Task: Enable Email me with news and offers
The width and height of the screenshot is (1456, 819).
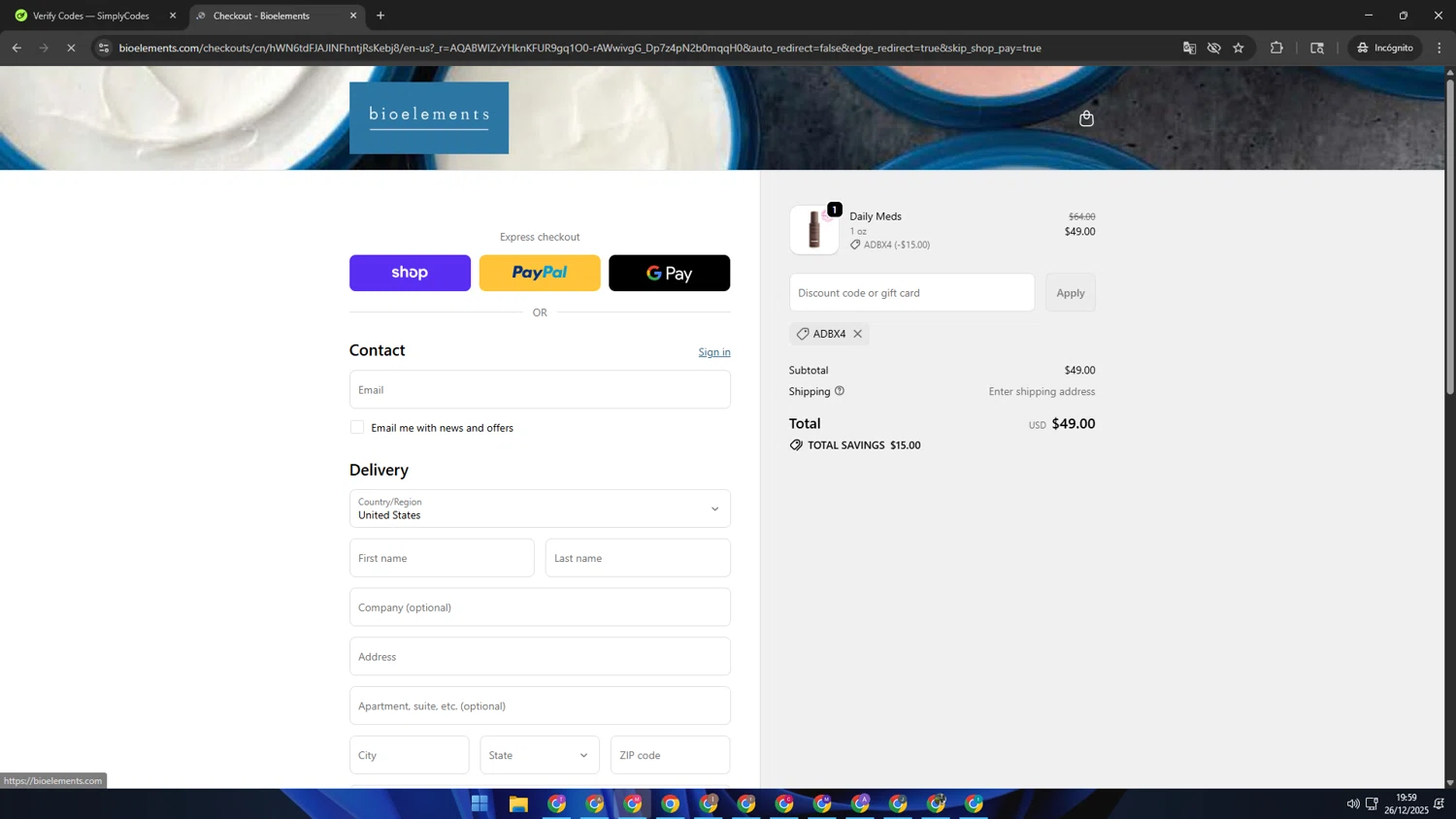Action: [x=357, y=427]
